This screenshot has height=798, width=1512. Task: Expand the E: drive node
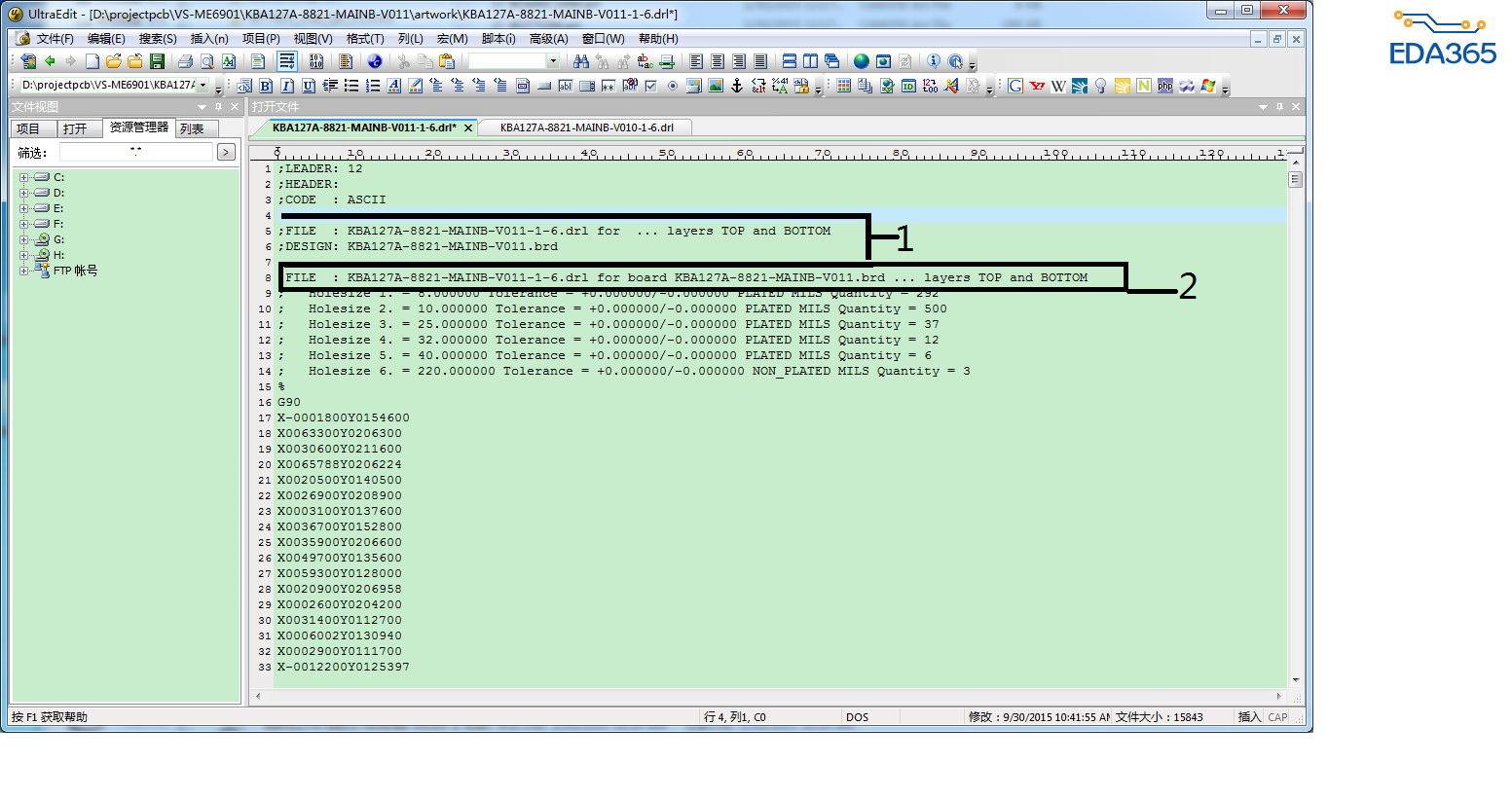coord(23,208)
